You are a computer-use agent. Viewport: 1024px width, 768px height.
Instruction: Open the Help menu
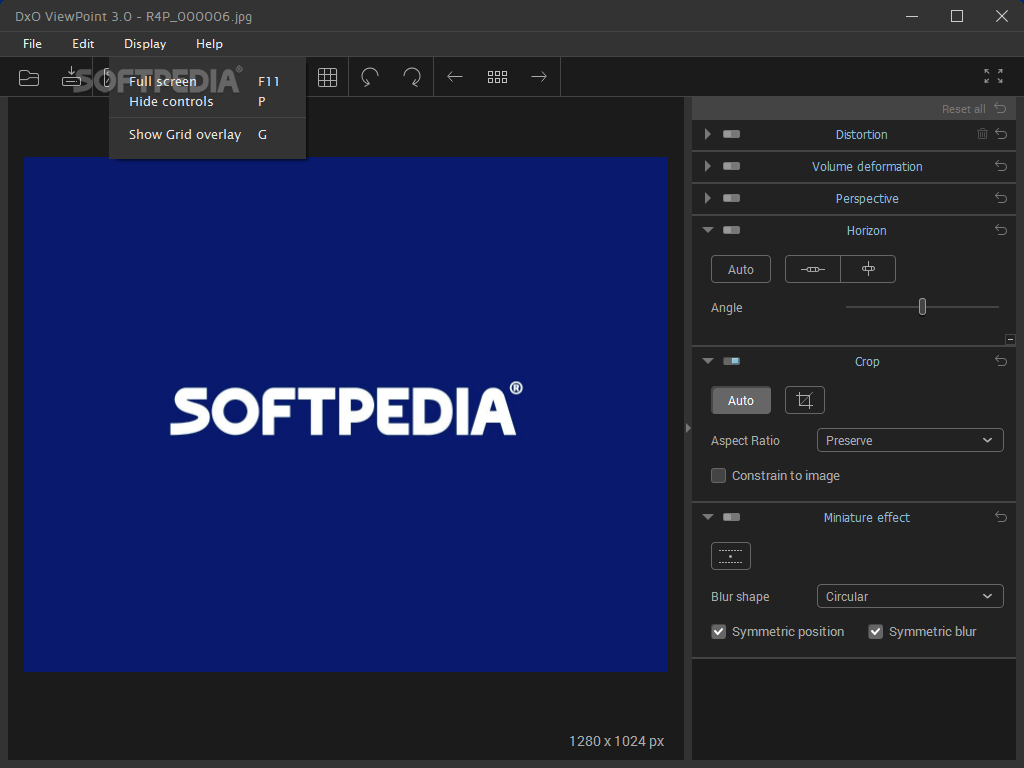point(209,44)
